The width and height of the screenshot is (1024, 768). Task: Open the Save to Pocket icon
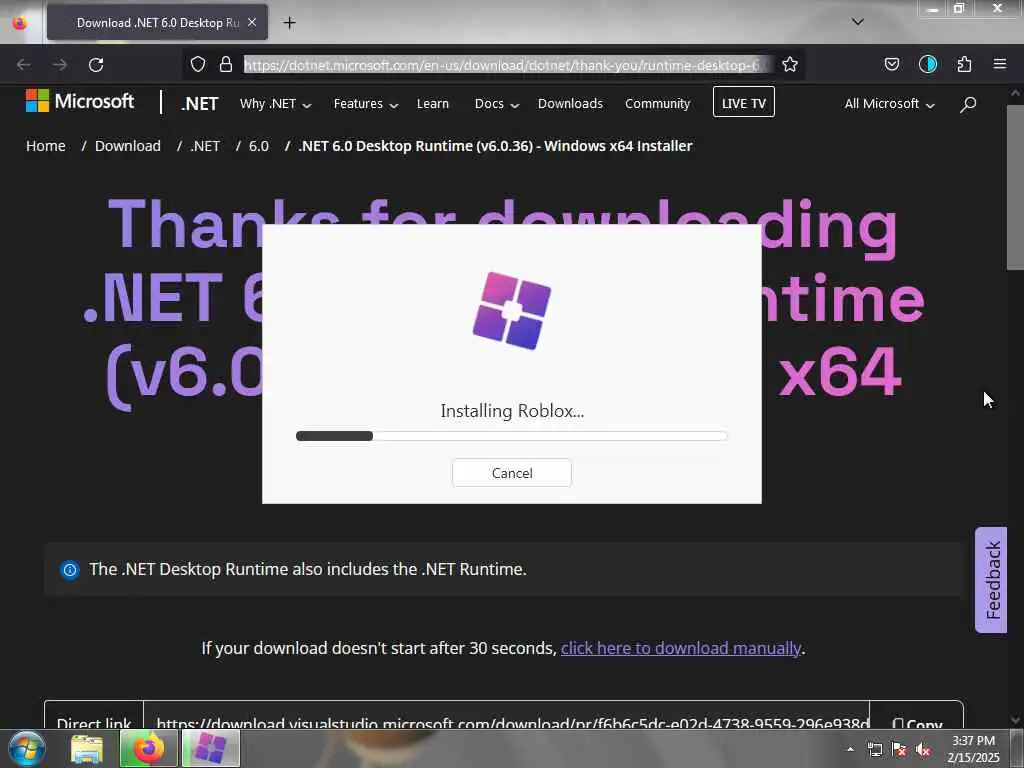coord(891,64)
